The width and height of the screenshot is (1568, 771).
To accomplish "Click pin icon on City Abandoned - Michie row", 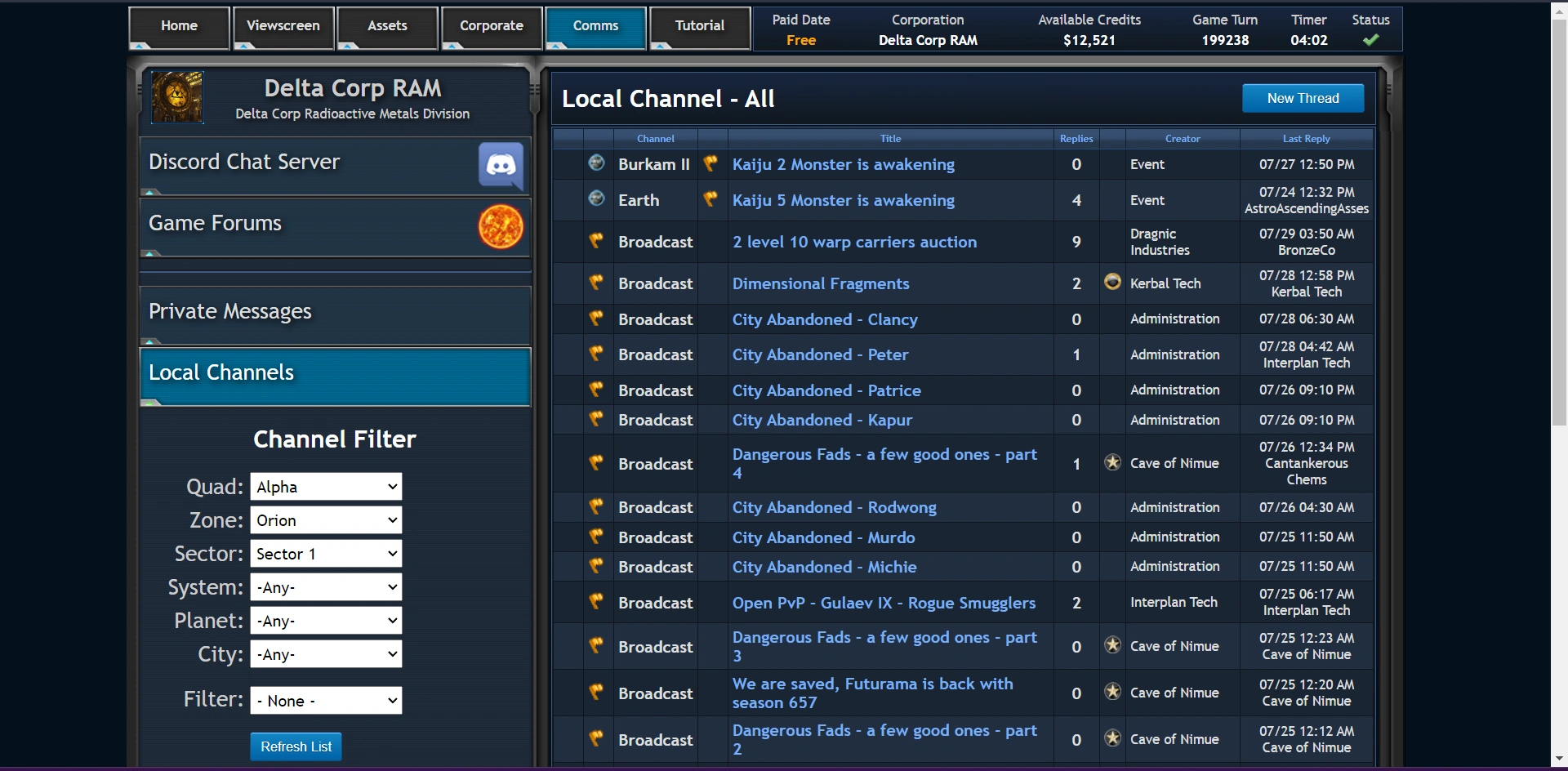I will pos(597,566).
